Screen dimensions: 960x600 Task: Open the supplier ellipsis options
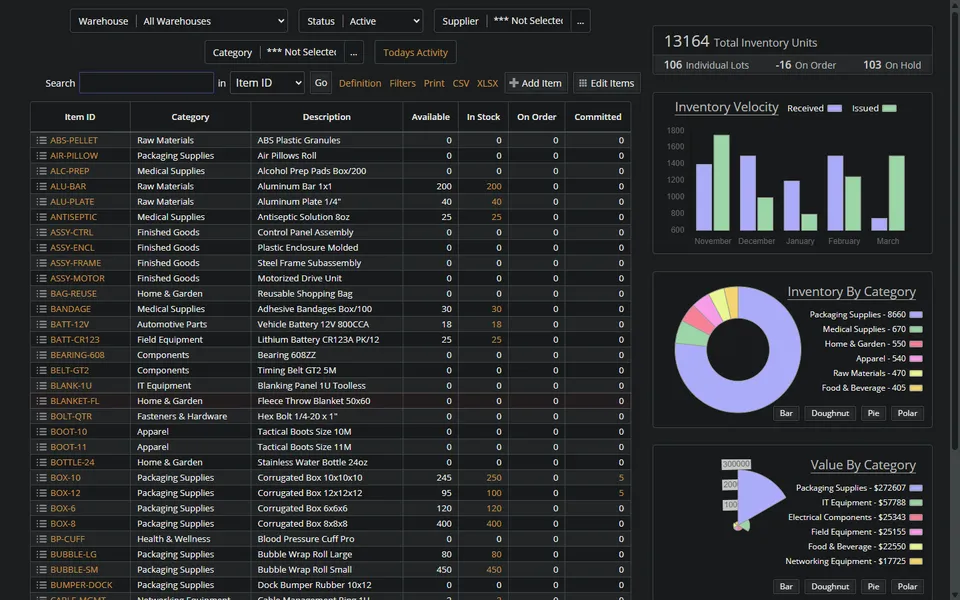580,20
